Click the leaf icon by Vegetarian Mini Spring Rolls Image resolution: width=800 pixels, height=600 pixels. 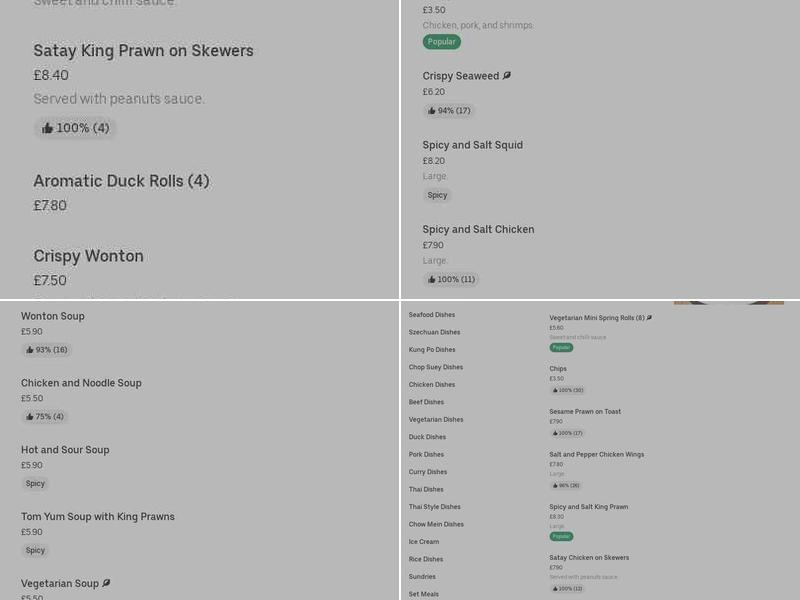649,318
